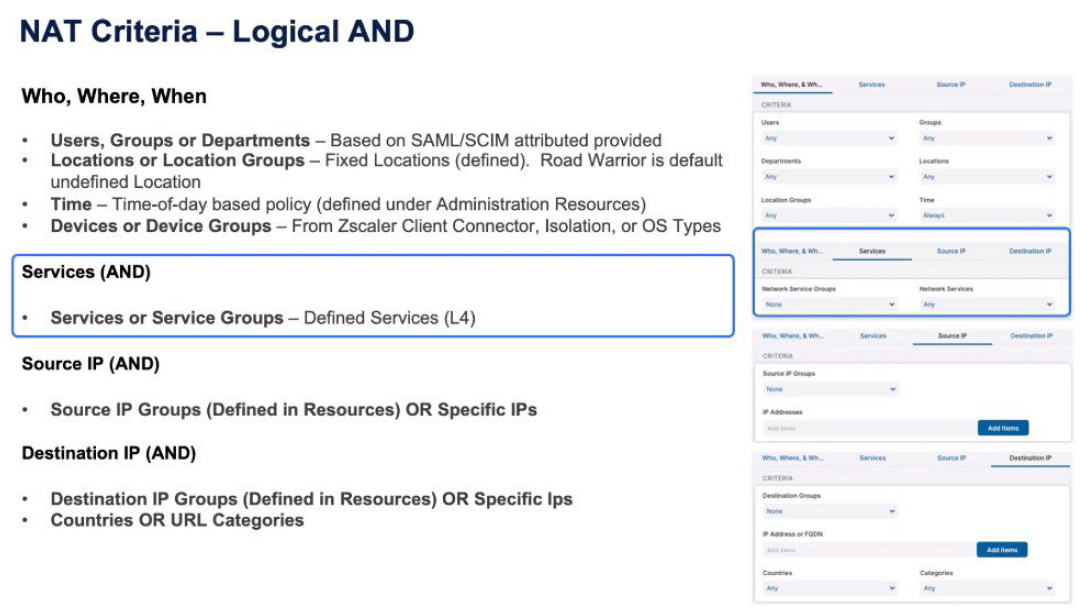Open the Time dropdown set to Always

[986, 215]
